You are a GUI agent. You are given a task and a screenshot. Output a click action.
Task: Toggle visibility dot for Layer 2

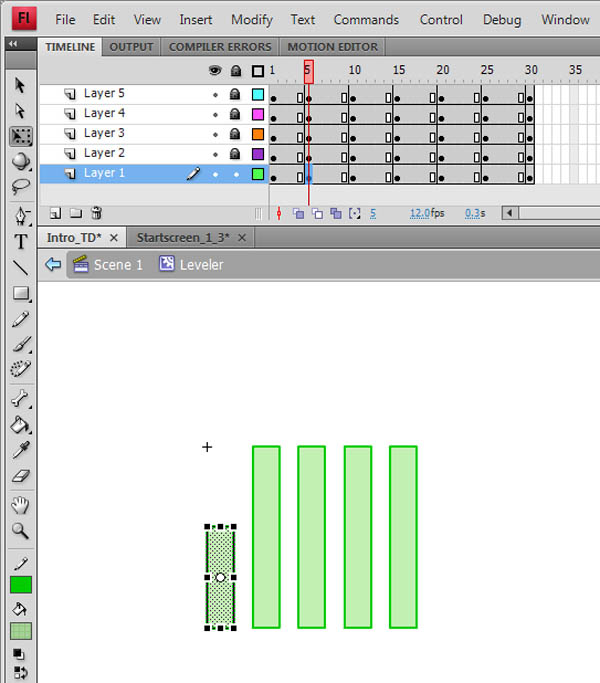[x=215, y=155]
